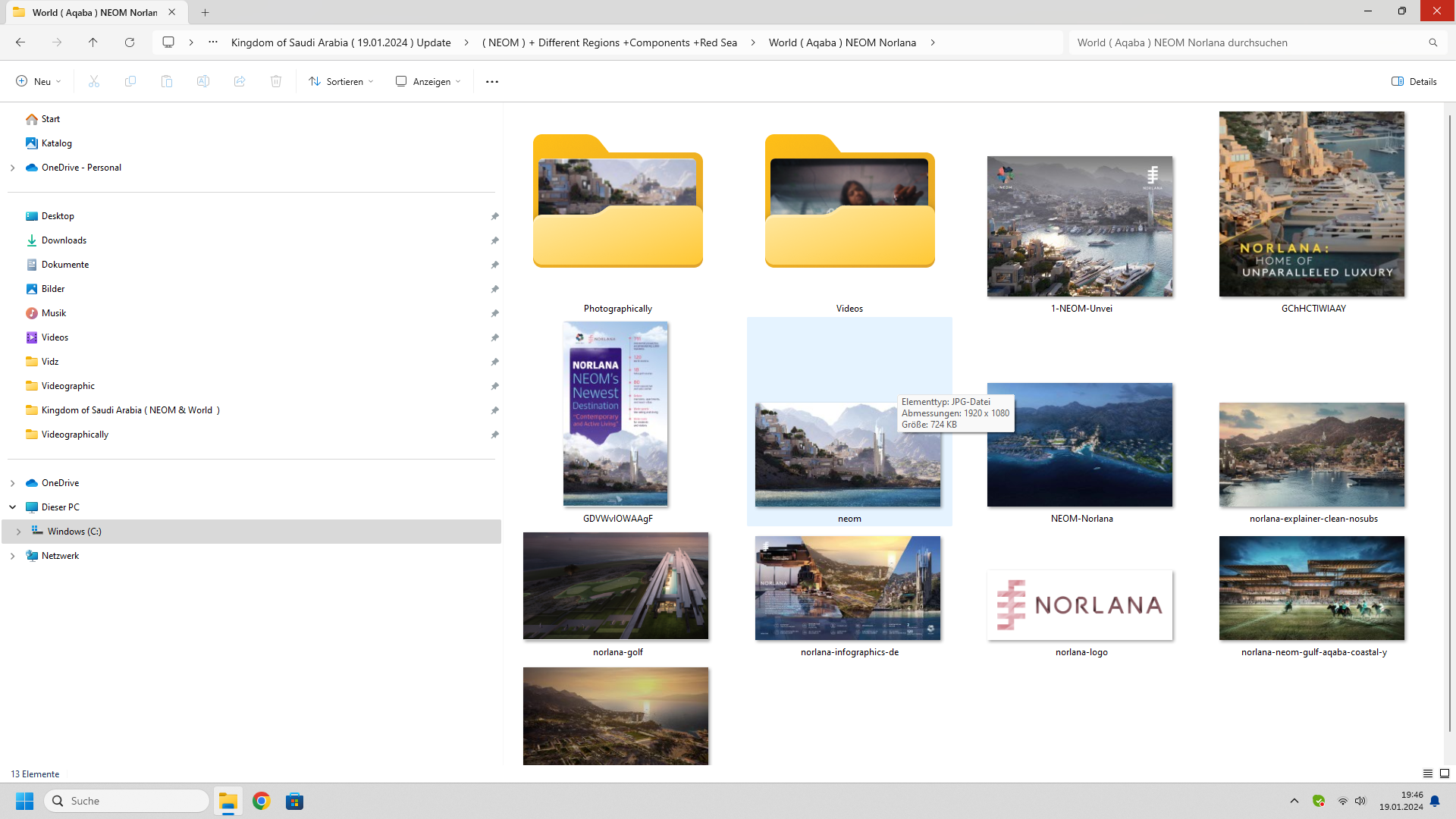
Task: Click the Delete trash icon
Action: click(x=276, y=81)
